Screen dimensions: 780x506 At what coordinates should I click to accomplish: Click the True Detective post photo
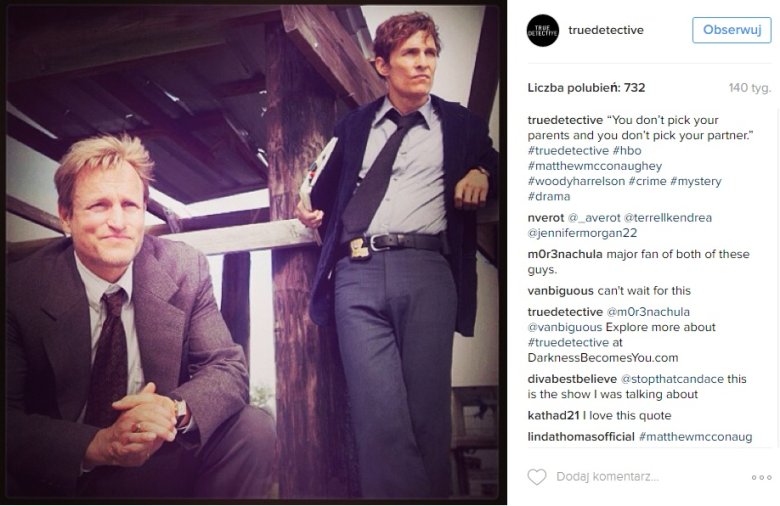[253, 253]
